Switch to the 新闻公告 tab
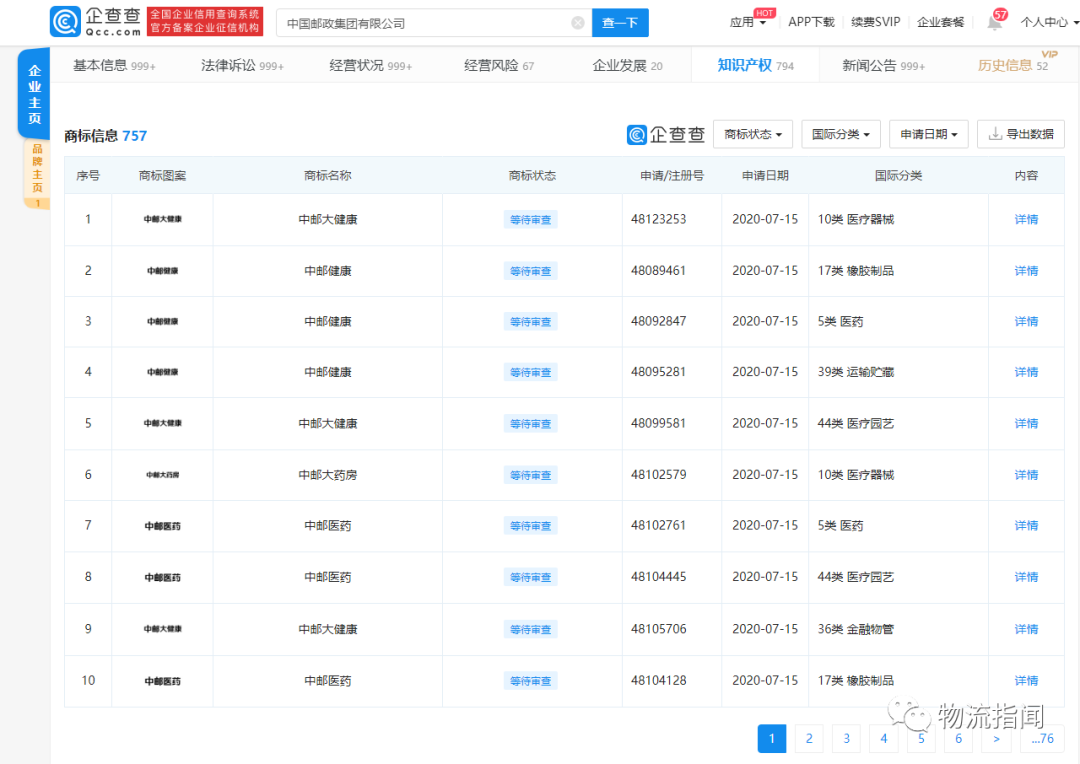Image resolution: width=1080 pixels, height=764 pixels. point(884,66)
